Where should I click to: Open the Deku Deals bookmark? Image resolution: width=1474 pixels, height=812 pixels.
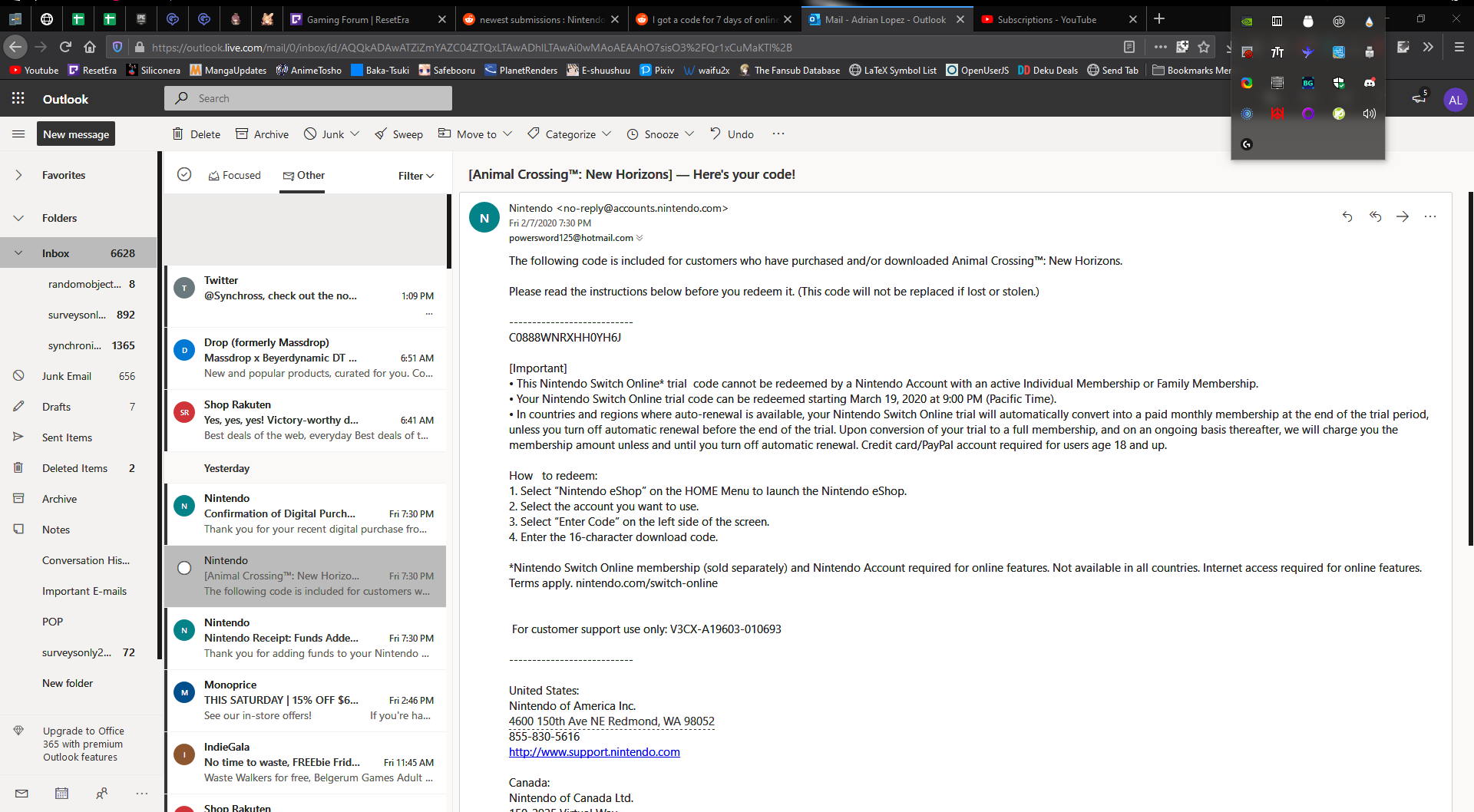(x=1048, y=70)
